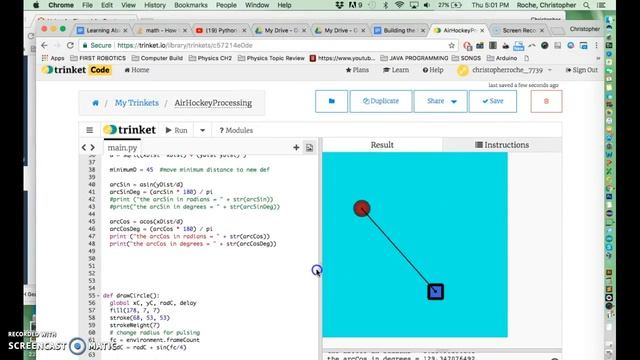The image size is (640, 360).
Task: Switch to the Result tab
Action: click(x=382, y=145)
